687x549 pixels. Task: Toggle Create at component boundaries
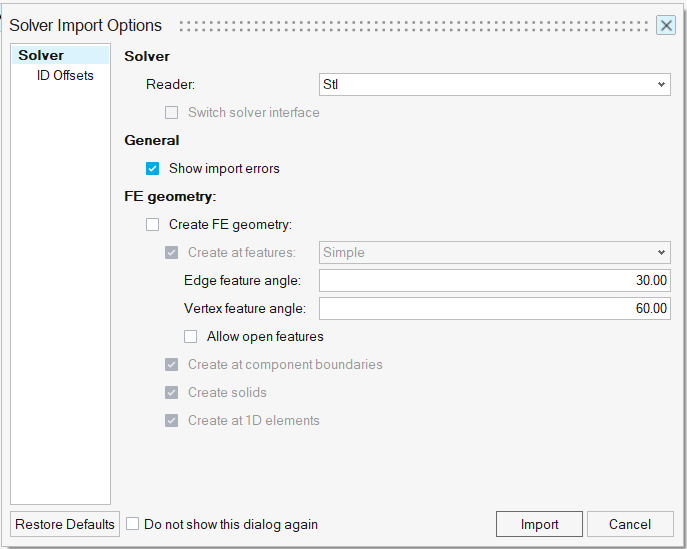tap(171, 365)
